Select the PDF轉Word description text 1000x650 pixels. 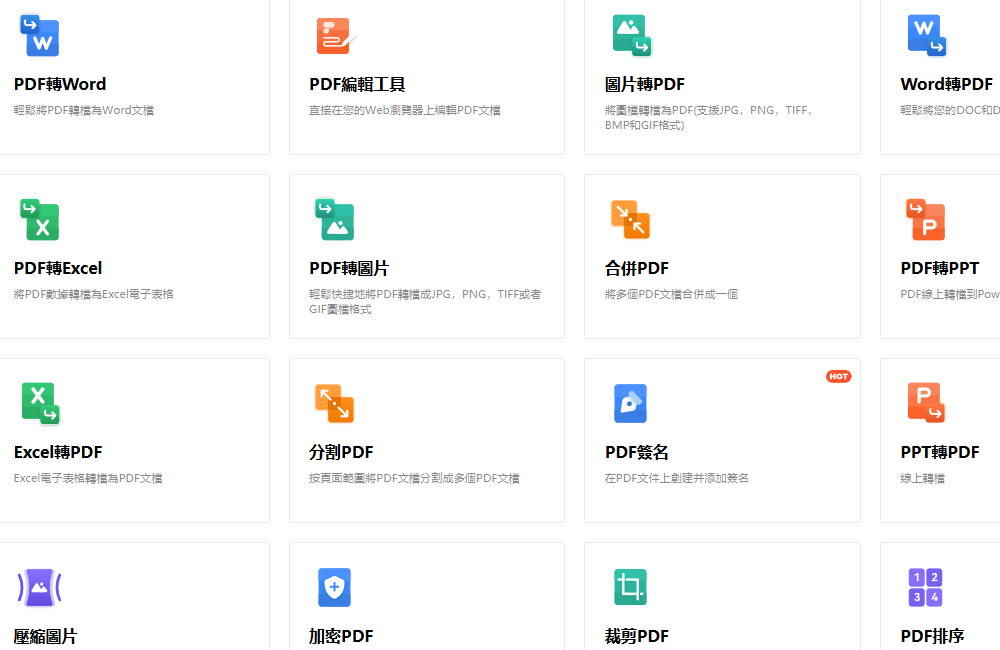[x=84, y=110]
